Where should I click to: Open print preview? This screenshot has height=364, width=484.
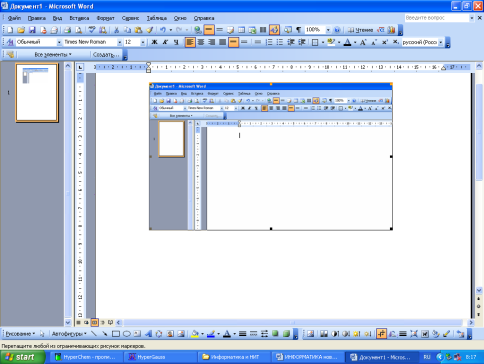point(78,30)
